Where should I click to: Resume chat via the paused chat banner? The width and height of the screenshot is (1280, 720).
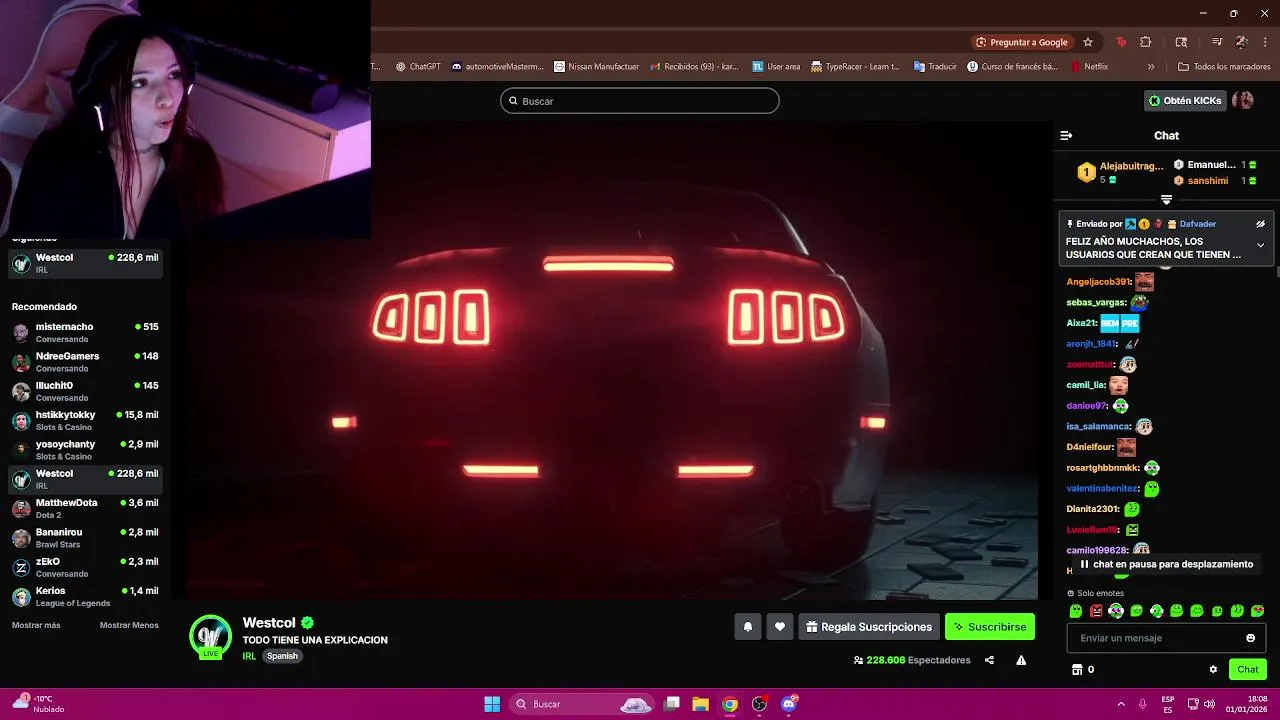(1166, 564)
